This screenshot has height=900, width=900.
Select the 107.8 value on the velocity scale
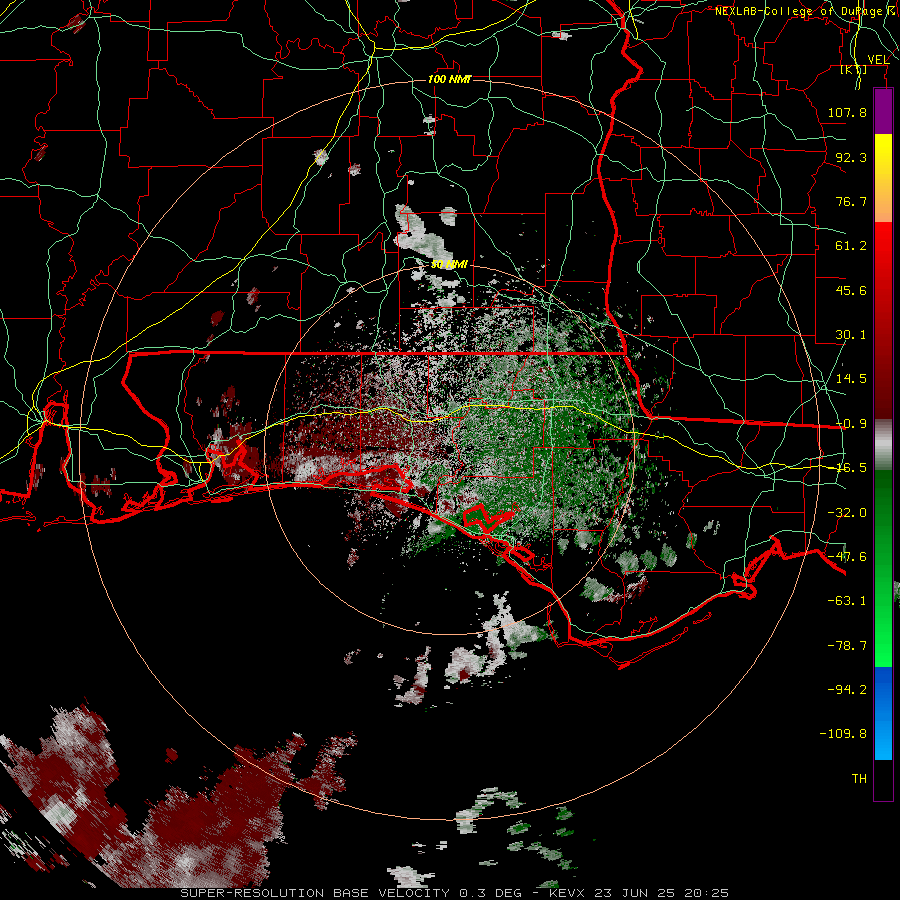click(847, 112)
